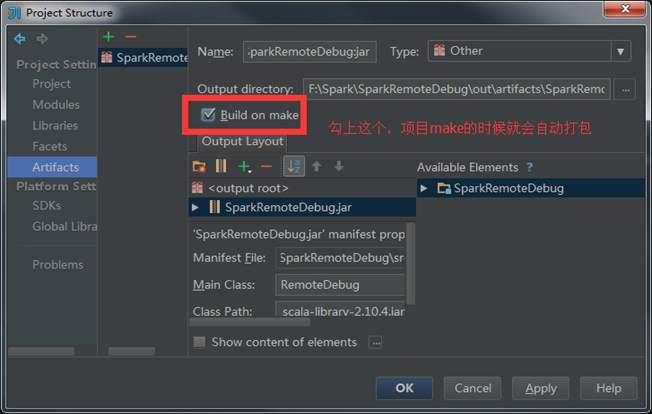The image size is (652, 414).
Task: Click the Name input field
Action: tap(310, 52)
